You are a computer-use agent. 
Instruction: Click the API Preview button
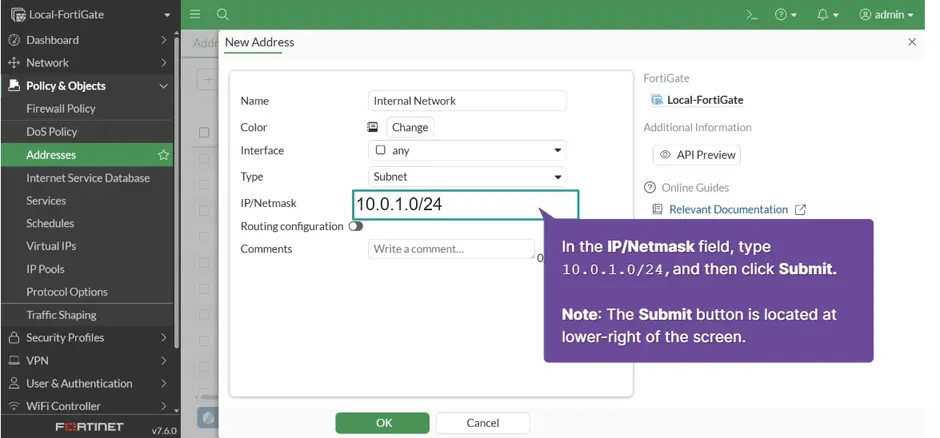(x=697, y=155)
